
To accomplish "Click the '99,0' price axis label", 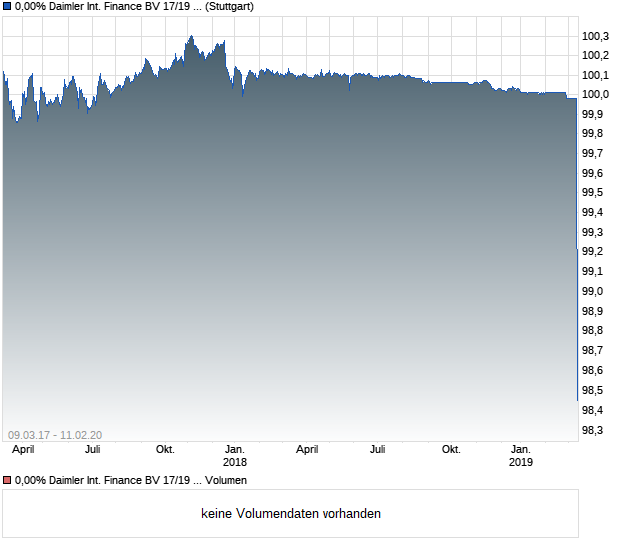I will pos(592,291).
